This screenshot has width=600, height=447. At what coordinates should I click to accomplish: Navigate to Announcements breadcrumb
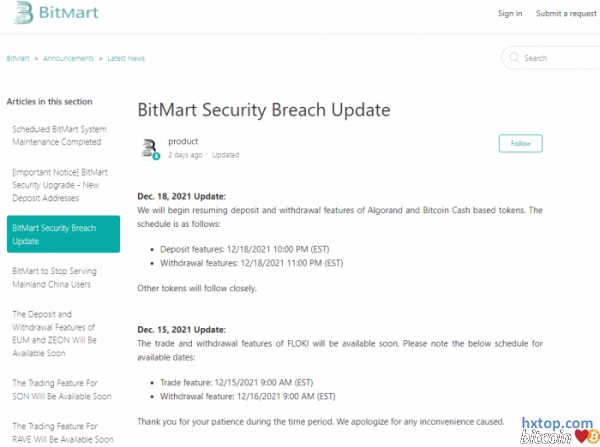click(x=69, y=58)
